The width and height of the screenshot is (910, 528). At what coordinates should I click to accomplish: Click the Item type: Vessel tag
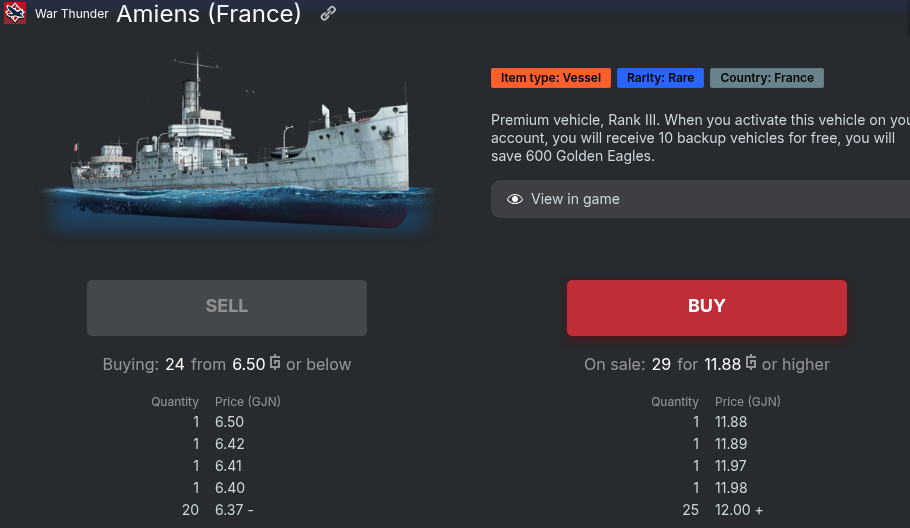tap(550, 78)
